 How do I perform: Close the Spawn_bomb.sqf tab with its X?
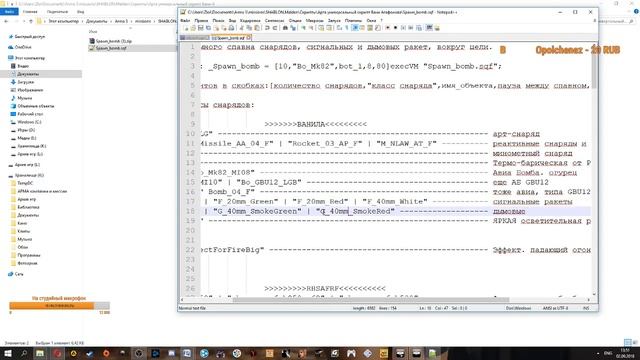(x=249, y=38)
